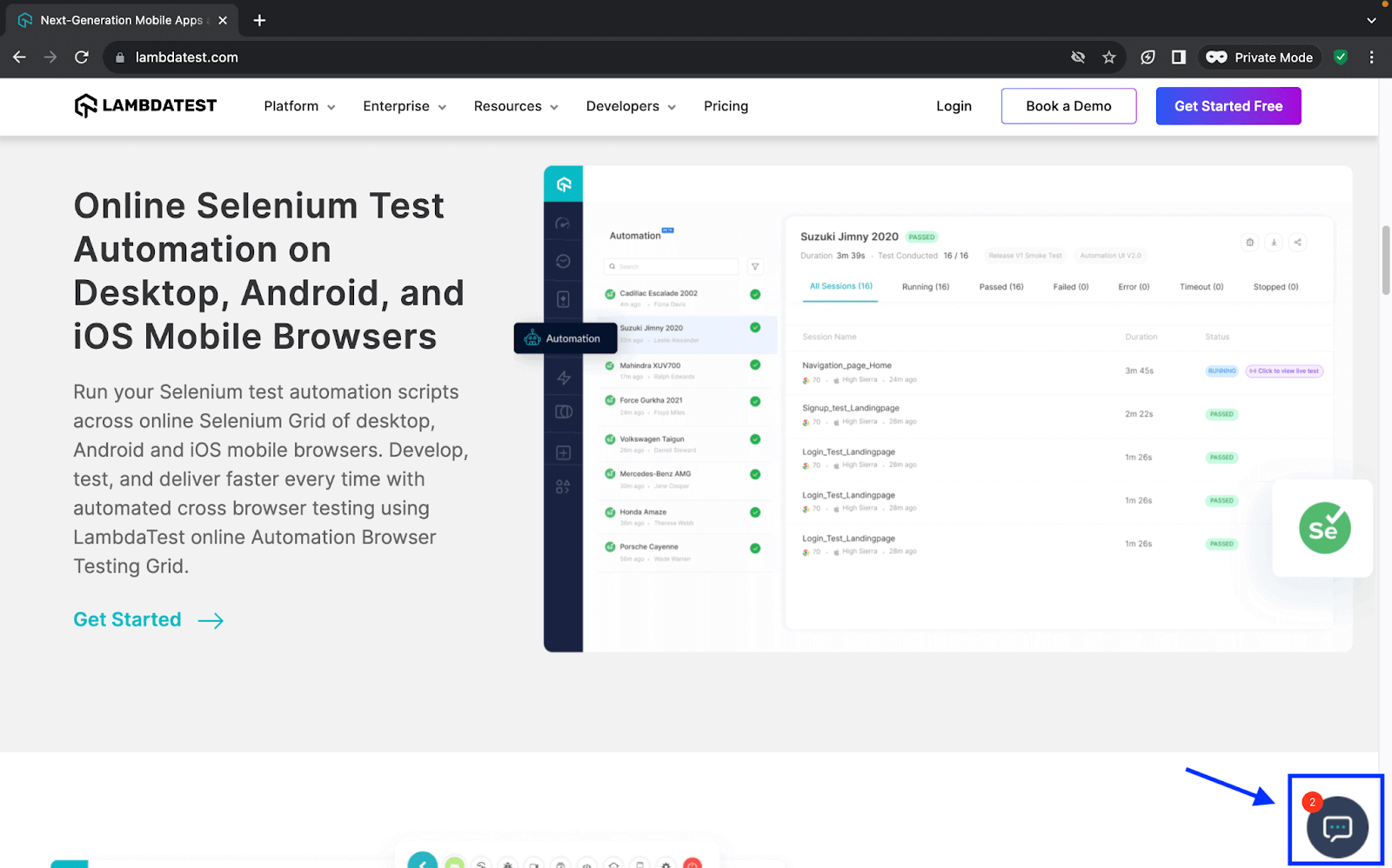Expand the Developers dropdown
The image size is (1392, 868).
pyautogui.click(x=630, y=105)
